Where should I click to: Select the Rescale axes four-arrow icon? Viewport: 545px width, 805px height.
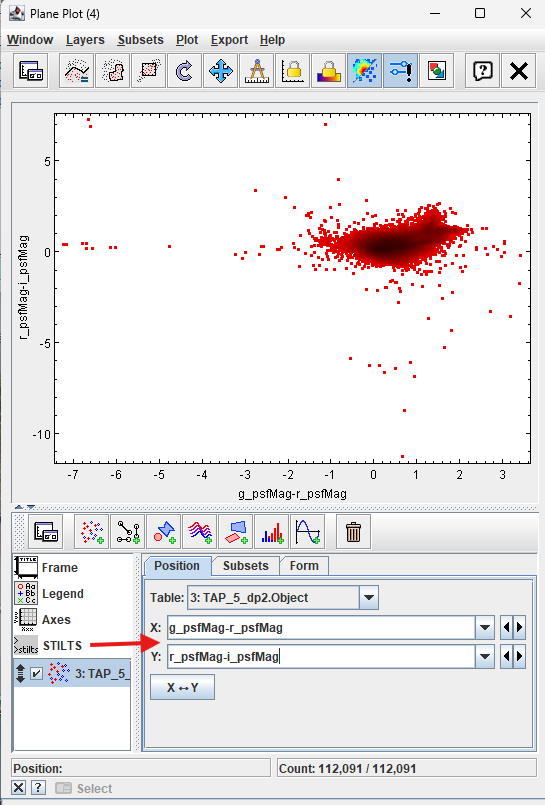click(x=221, y=70)
